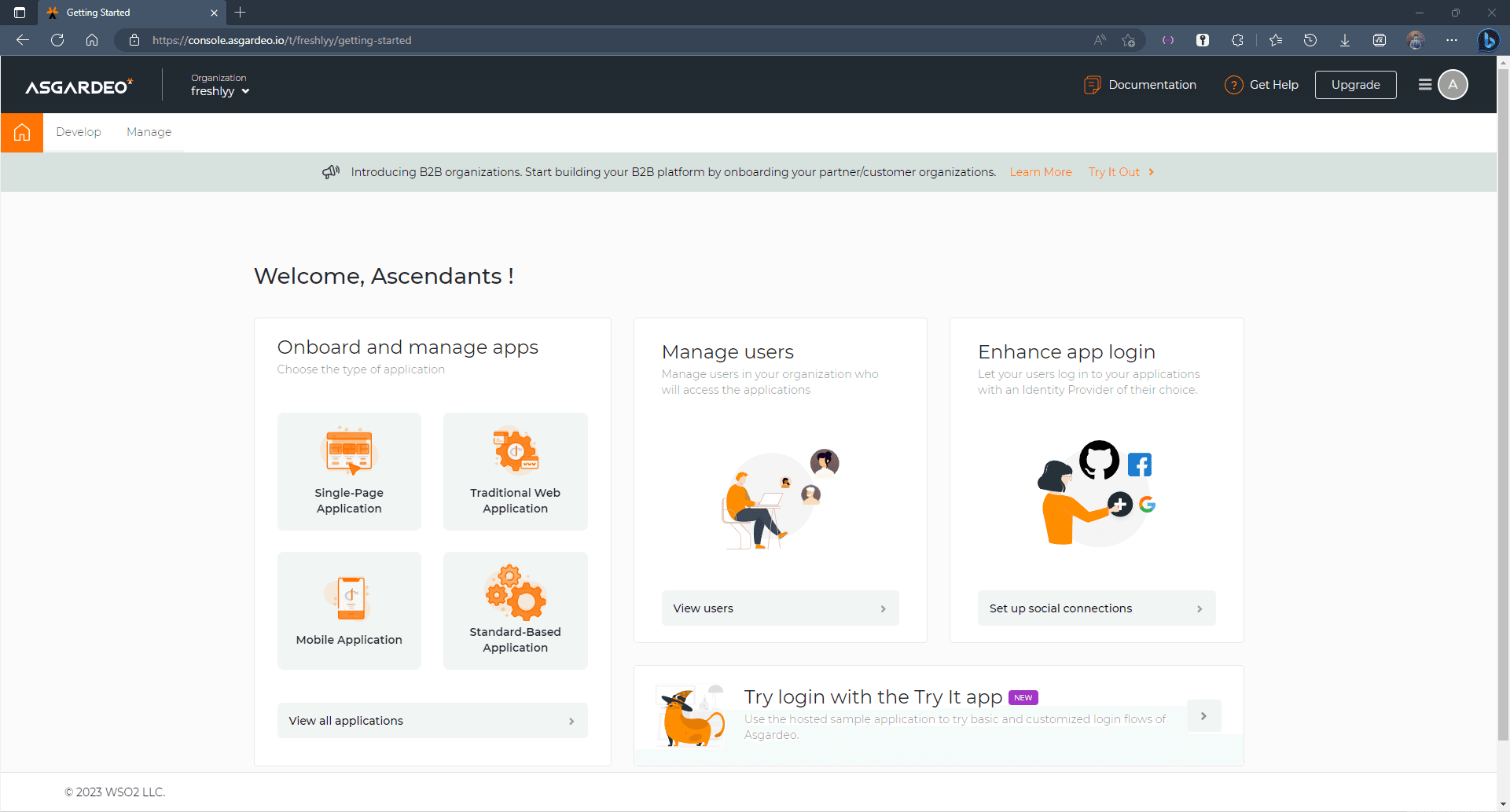Viewport: 1510px width, 812px height.
Task: Open the browser profile picture
Action: pyautogui.click(x=1416, y=40)
